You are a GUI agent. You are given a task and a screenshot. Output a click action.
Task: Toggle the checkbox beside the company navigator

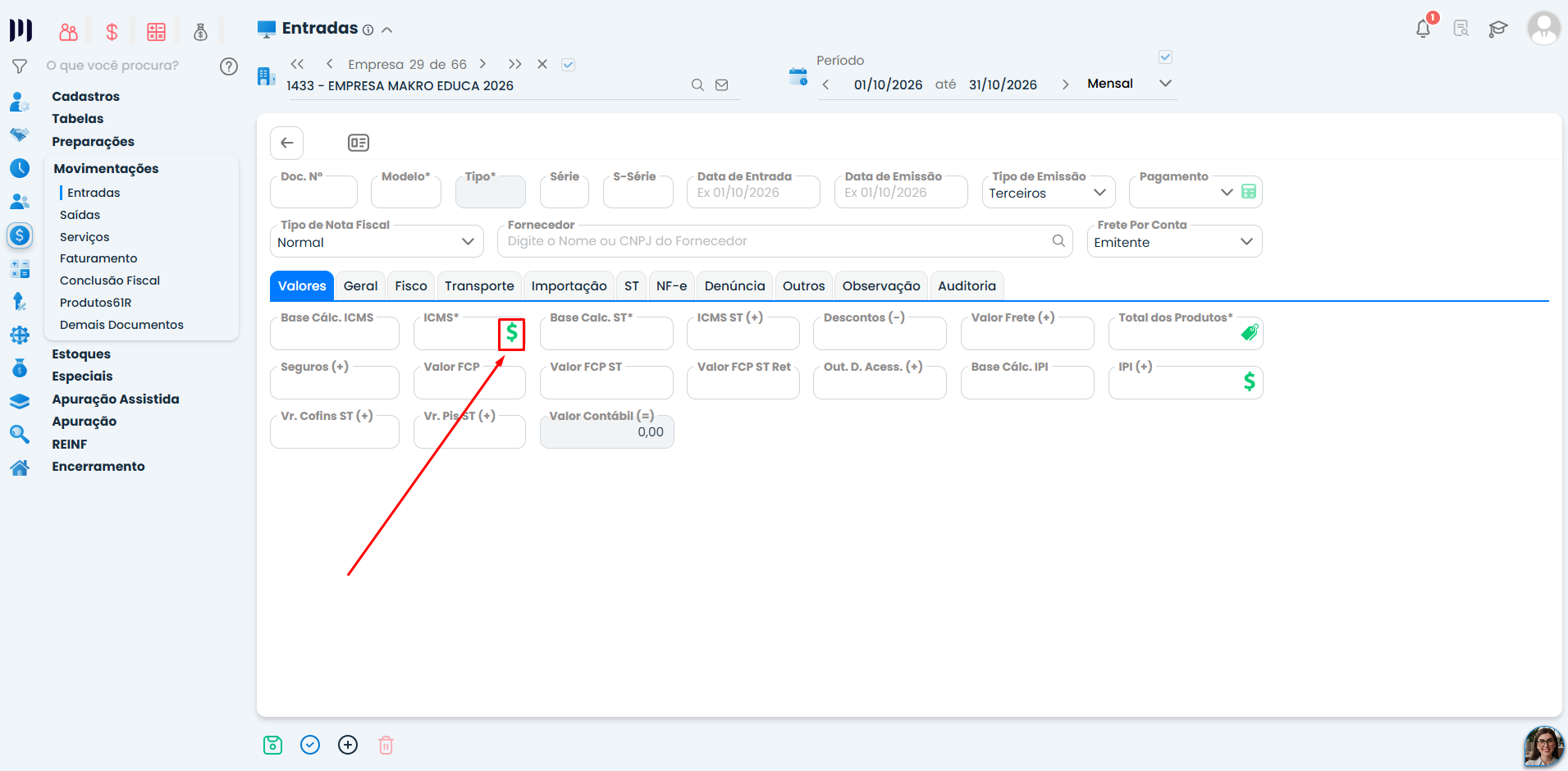click(x=568, y=65)
